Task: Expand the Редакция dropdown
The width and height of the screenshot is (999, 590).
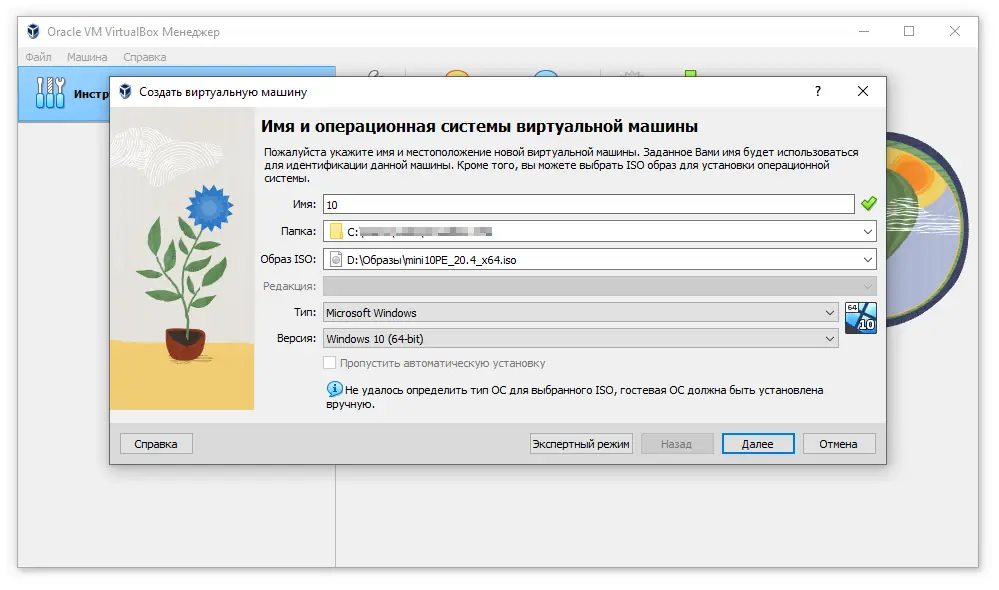Action: pos(866,286)
